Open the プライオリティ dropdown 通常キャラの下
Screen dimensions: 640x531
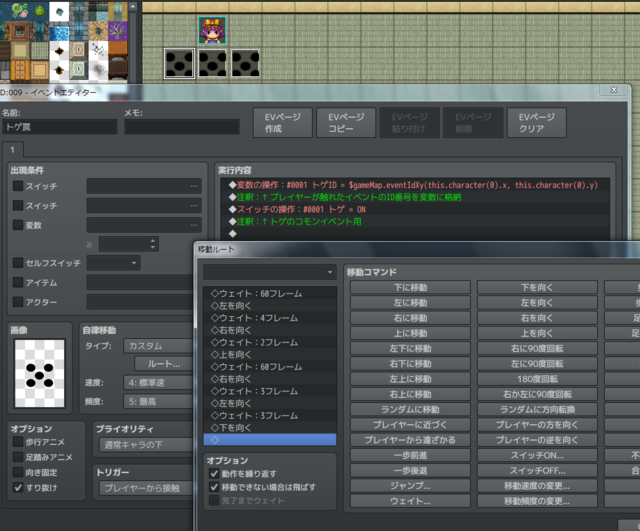146,445
